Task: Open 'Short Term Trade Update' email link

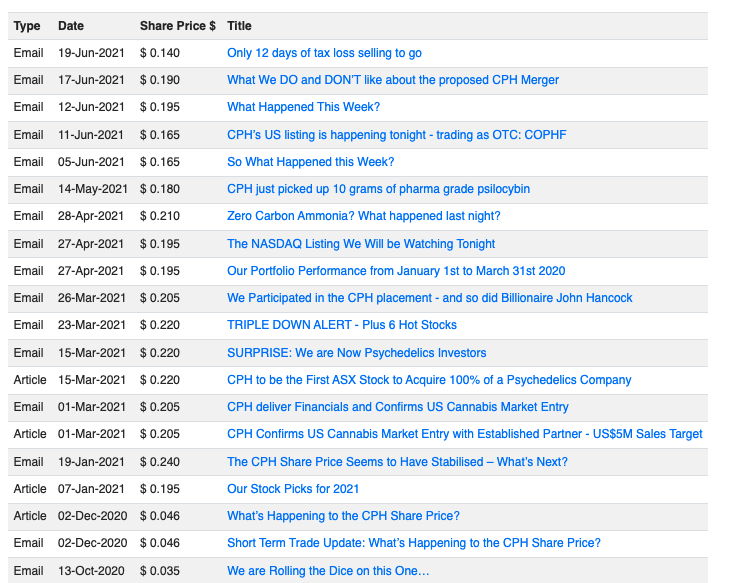Action: 414,542
